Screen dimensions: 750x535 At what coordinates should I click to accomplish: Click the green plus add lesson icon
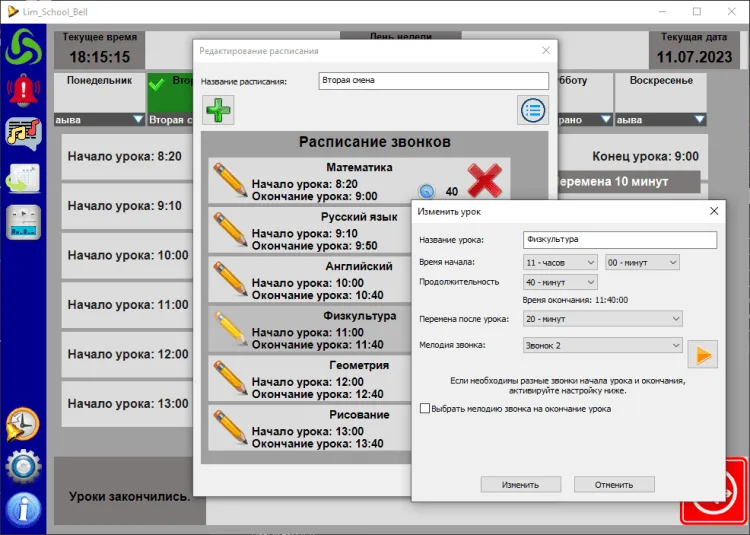pyautogui.click(x=218, y=110)
